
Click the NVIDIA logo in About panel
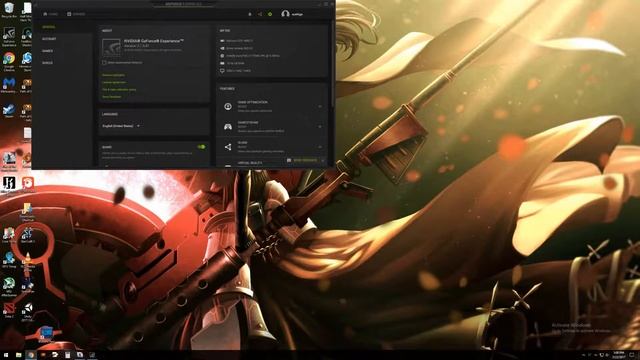click(x=111, y=47)
